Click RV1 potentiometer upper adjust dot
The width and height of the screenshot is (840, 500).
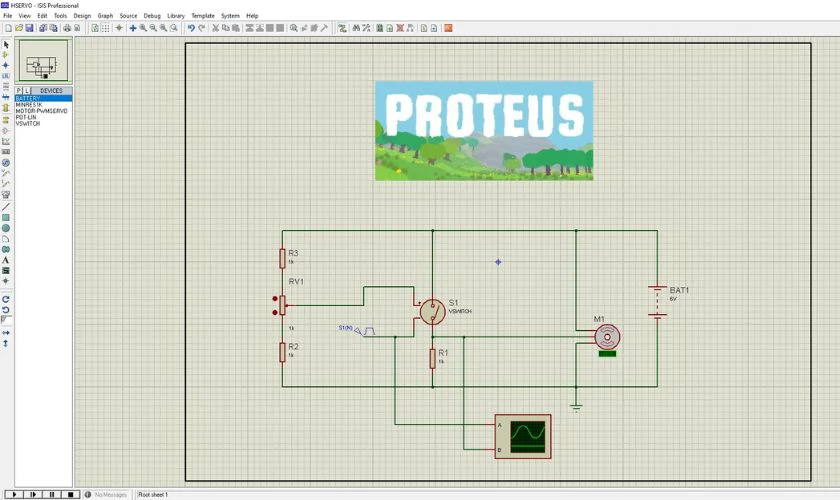tap(275, 298)
